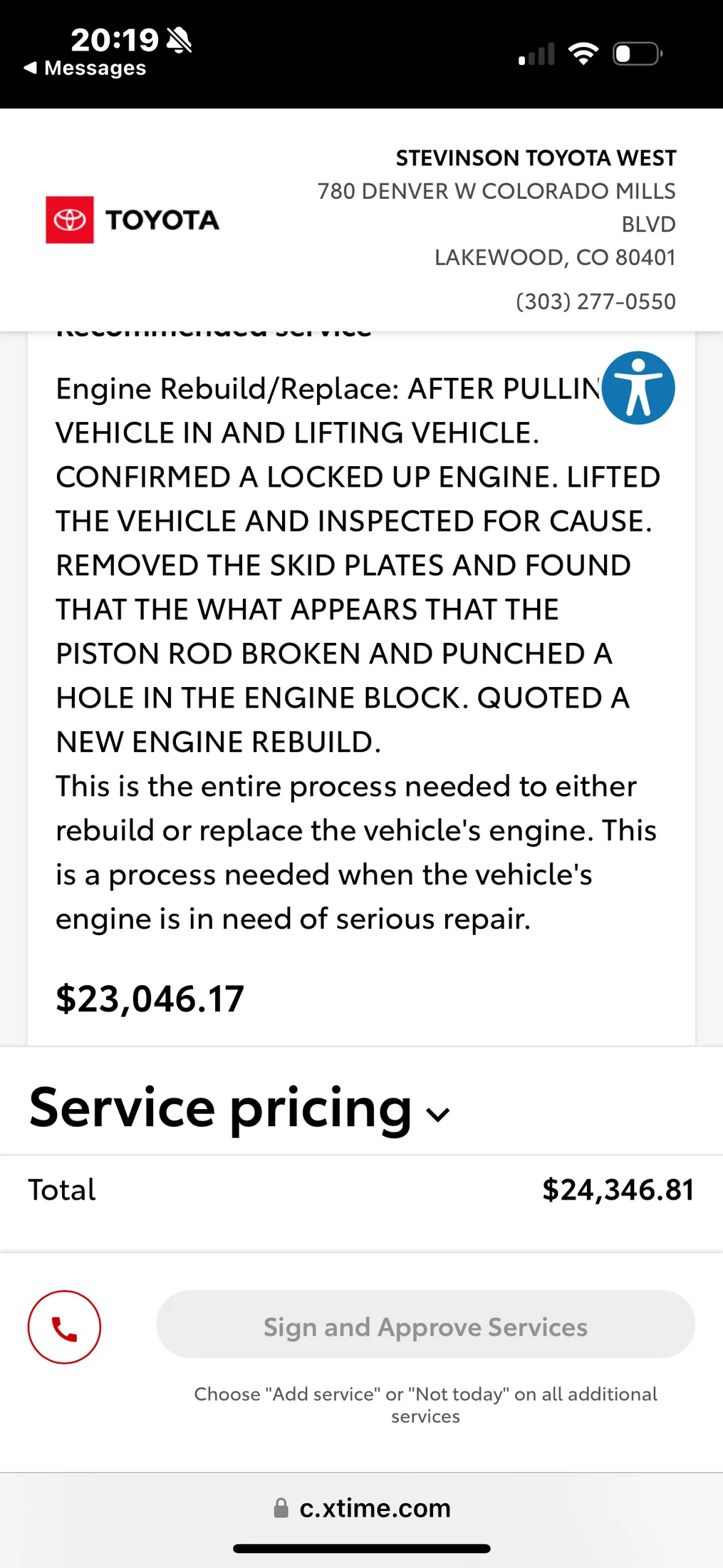Expand the Service pricing chevron
Image resolution: width=723 pixels, height=1568 pixels.
coord(437,1114)
